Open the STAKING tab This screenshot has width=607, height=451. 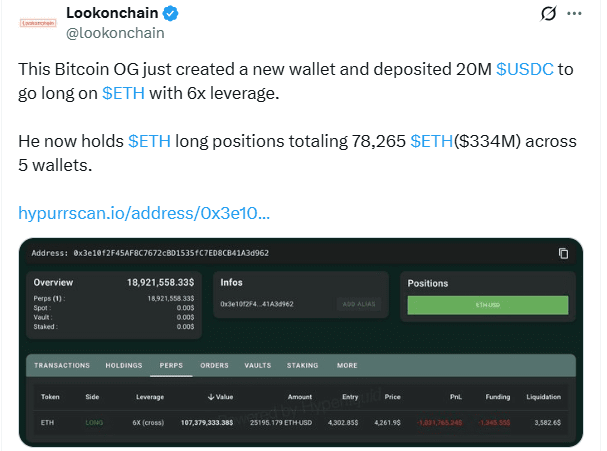(302, 365)
